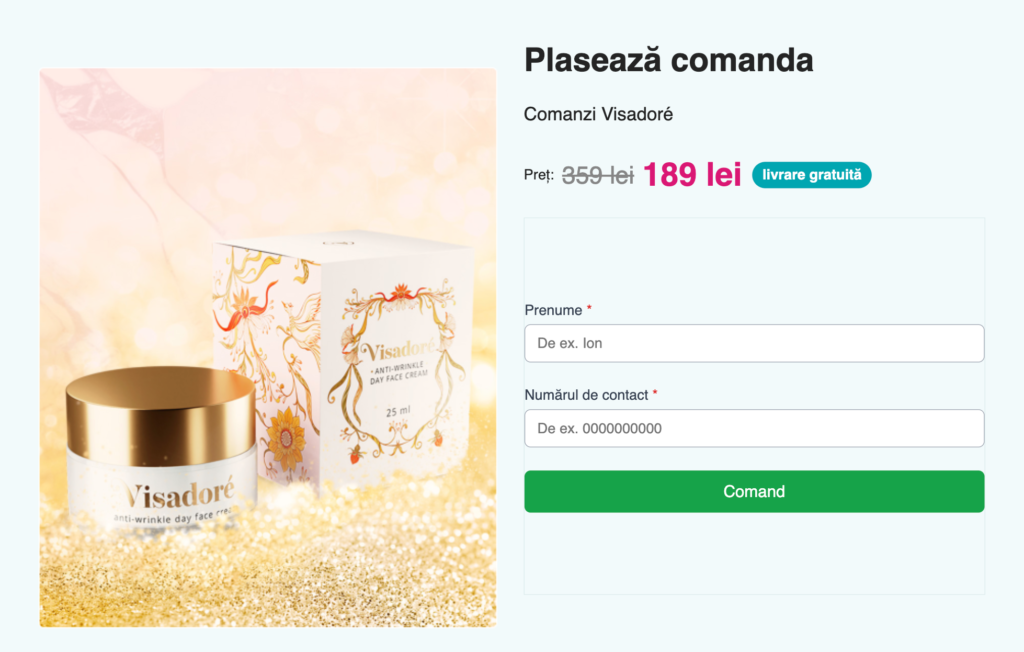Select the Prenume input field
This screenshot has width=1024, height=652.
[x=754, y=343]
